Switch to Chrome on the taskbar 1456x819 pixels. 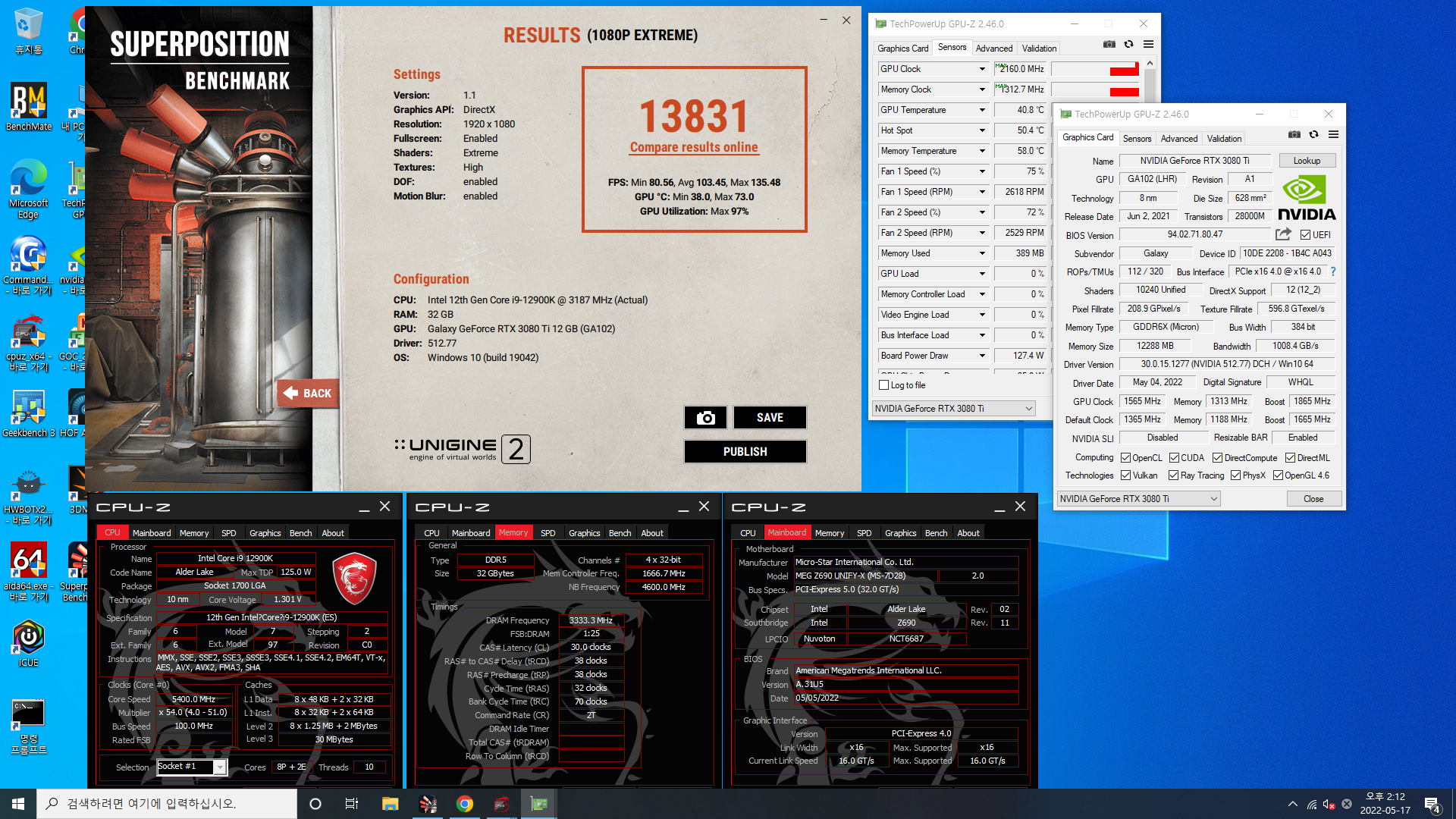click(464, 804)
